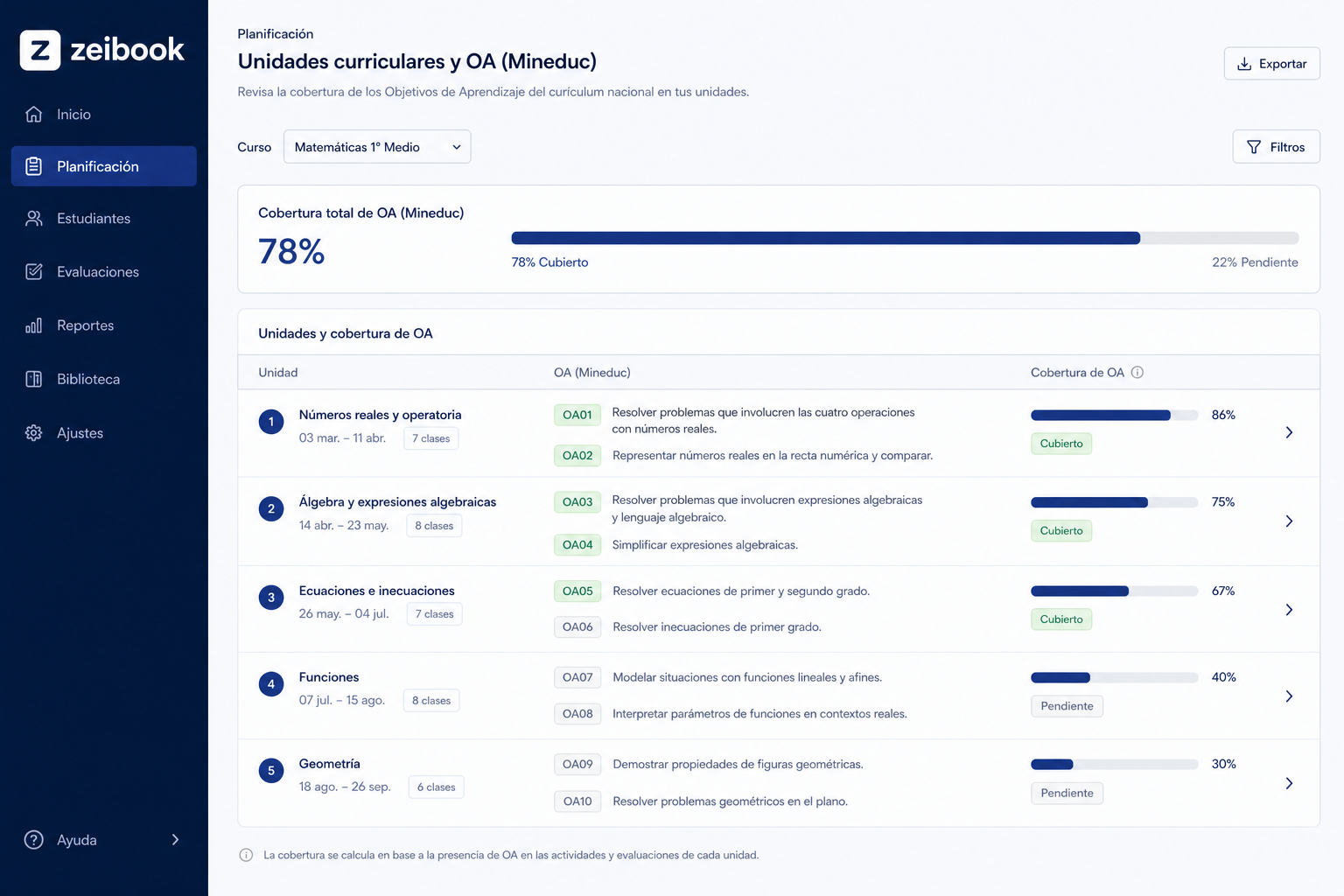This screenshot has height=896, width=1344.
Task: Click the info icon beside Cobertura de OA
Action: (x=1137, y=373)
